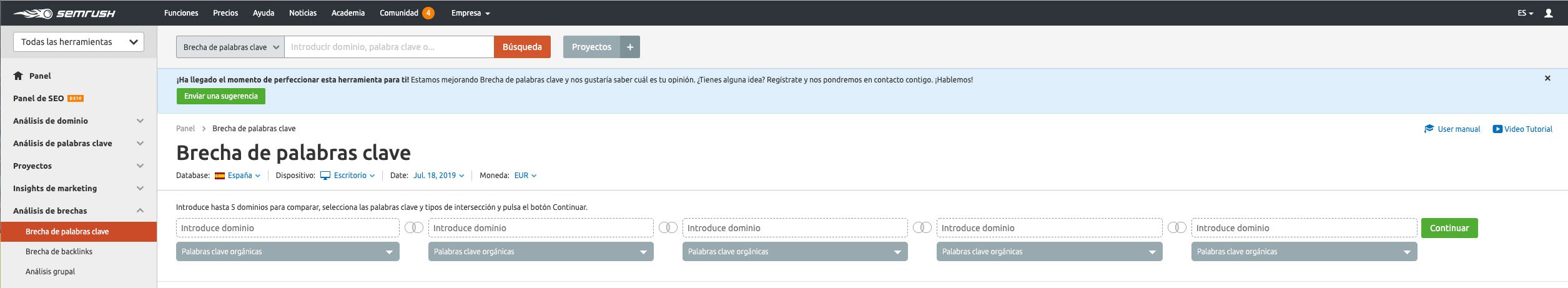Click the SEMrush logo
The image size is (1568, 288).
(x=64, y=13)
